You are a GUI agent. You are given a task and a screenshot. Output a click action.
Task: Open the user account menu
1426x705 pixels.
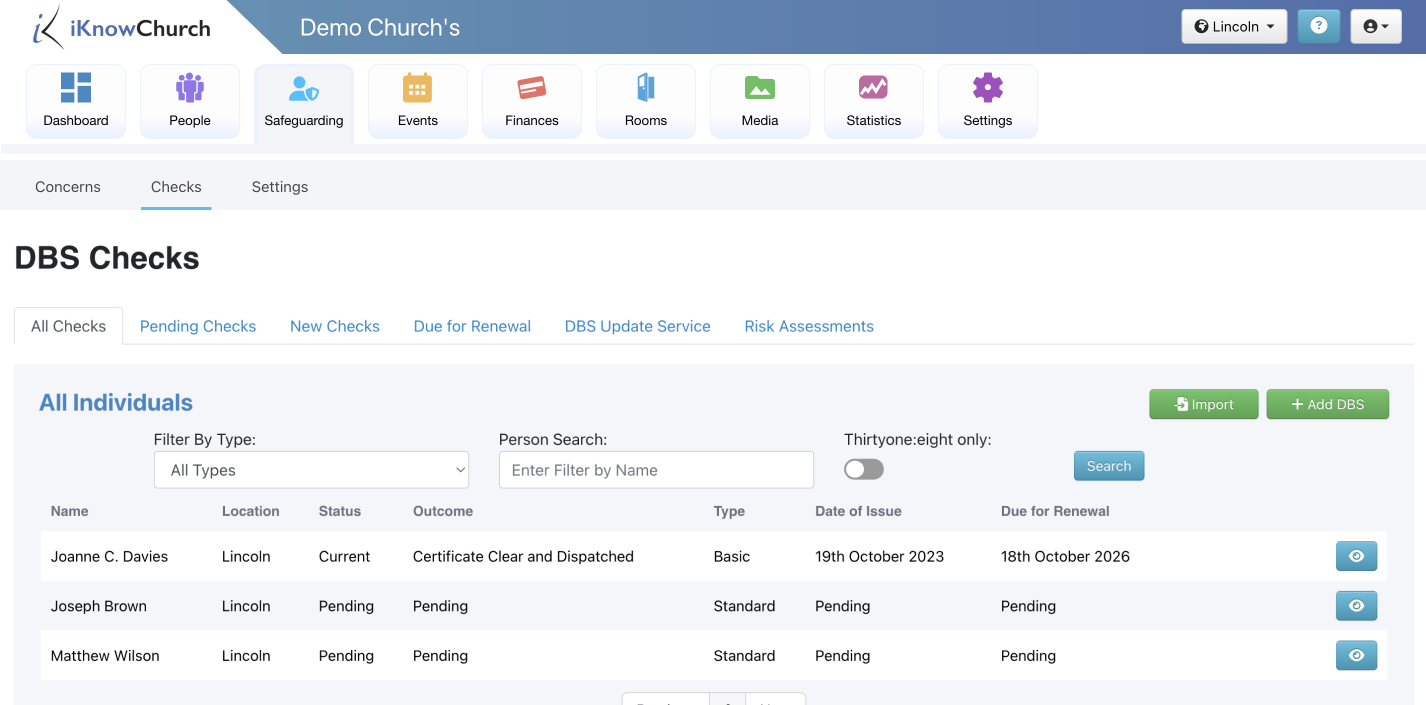coord(1376,26)
